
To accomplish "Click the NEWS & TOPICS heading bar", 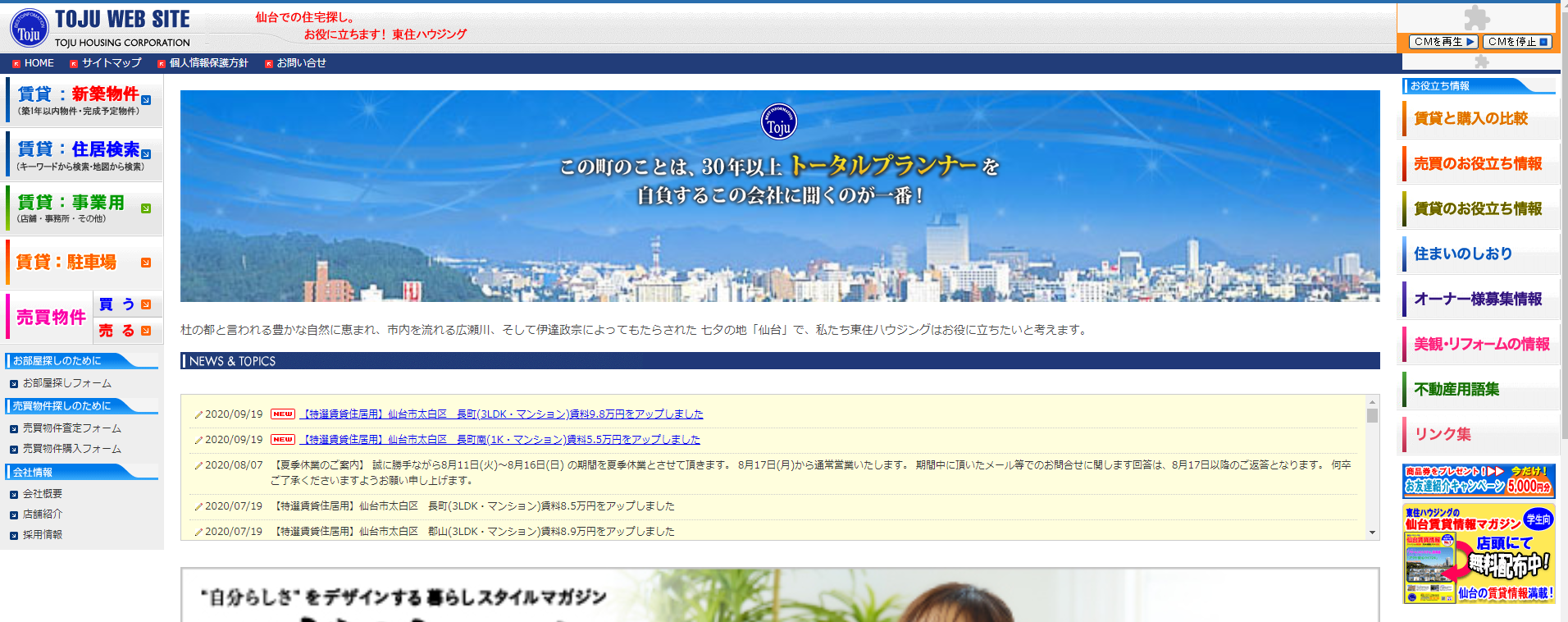I will pyautogui.click(x=780, y=361).
